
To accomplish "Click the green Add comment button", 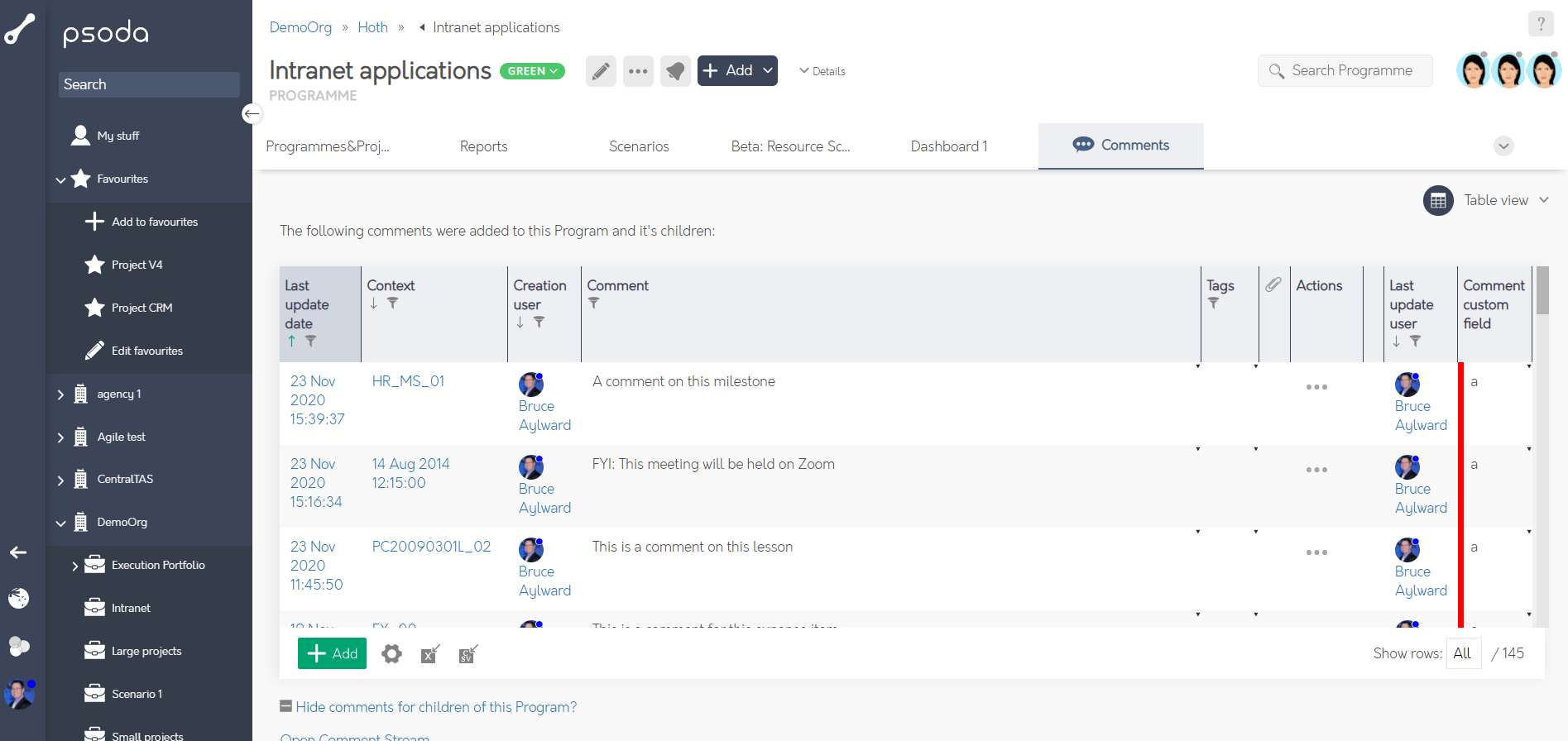I will point(332,653).
